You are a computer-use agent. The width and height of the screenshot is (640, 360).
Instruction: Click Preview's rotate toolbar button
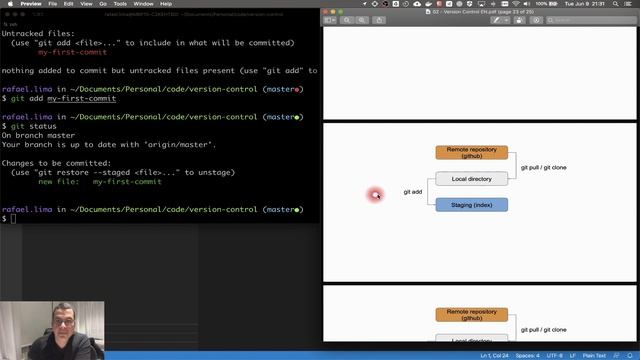519,20
